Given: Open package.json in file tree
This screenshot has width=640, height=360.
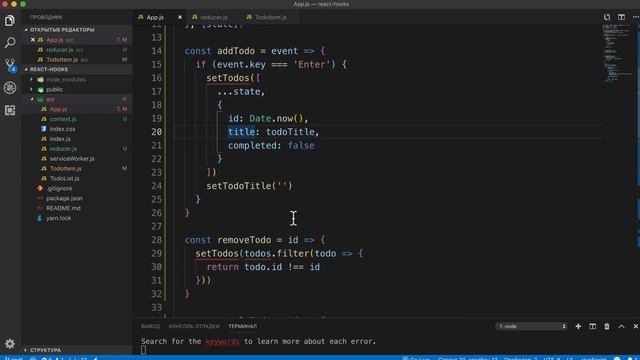Looking at the screenshot, I should coord(77,198).
